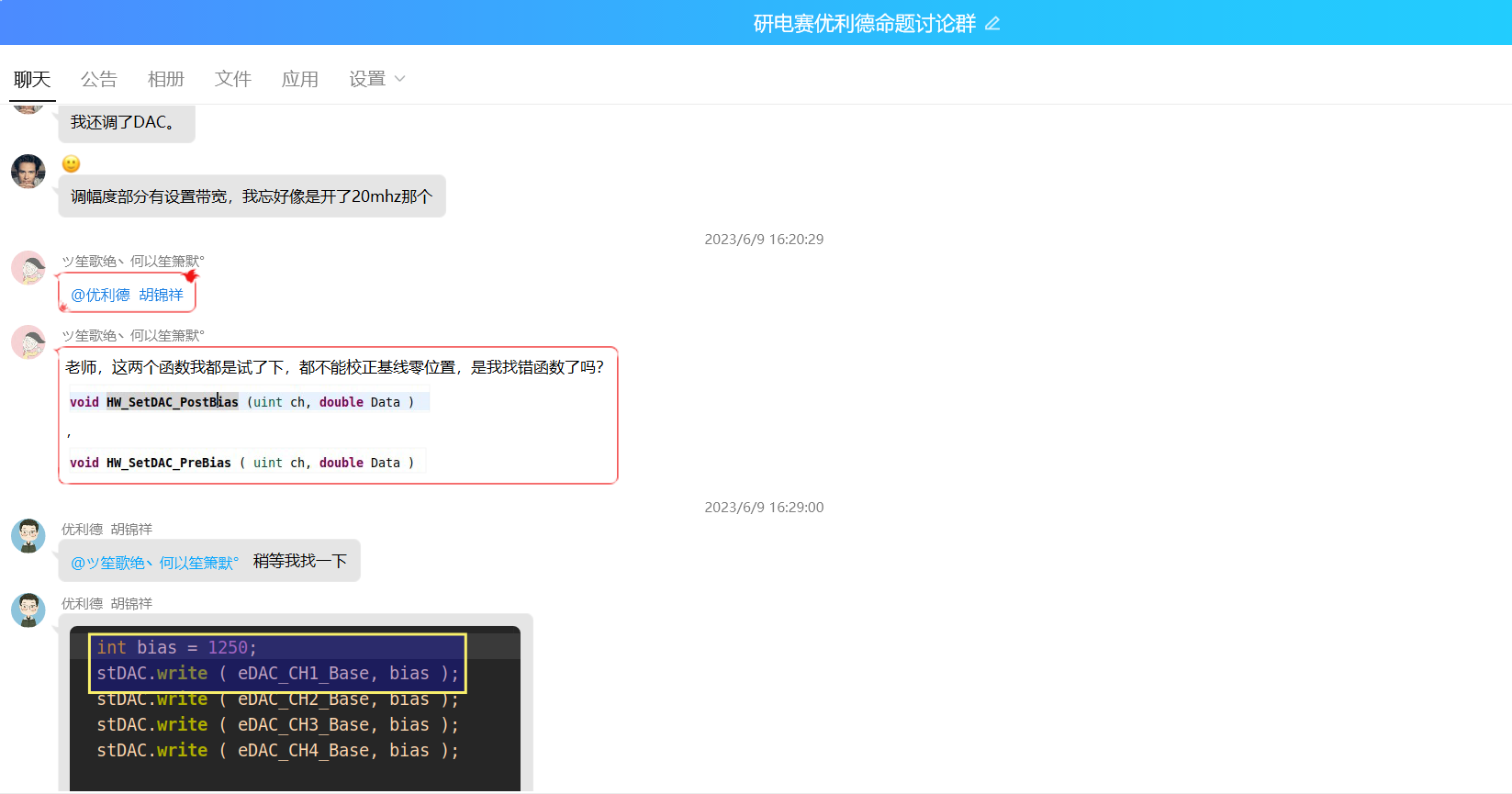Viewport: 1512px width, 794px height.
Task: Click the 老师，这两个函数 question text
Action: [335, 367]
